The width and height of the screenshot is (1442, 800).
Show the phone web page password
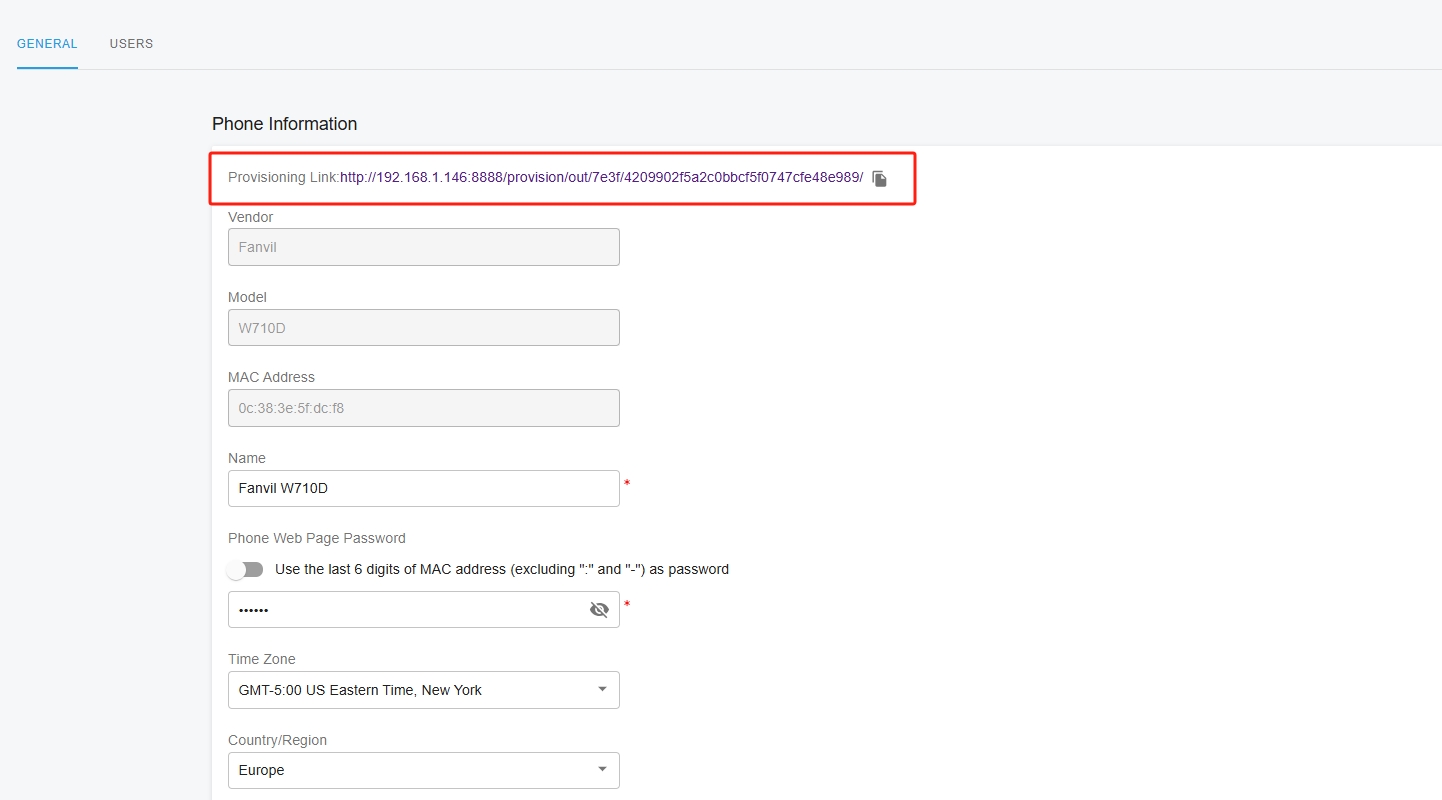(599, 610)
